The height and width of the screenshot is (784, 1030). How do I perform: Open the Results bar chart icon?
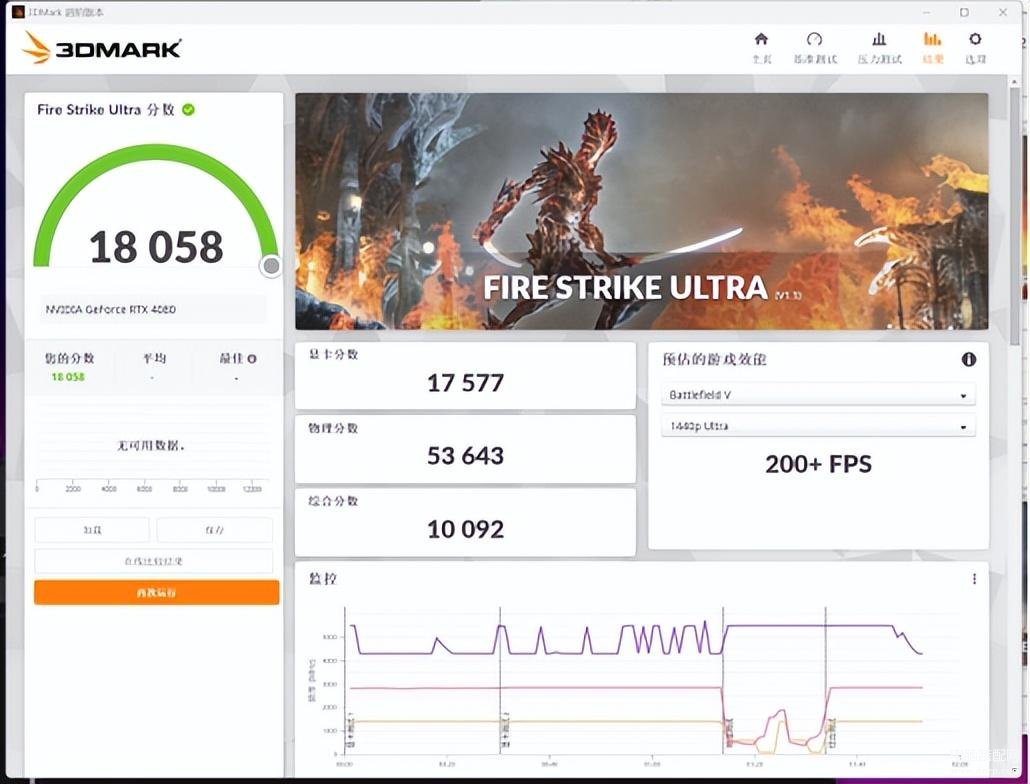(932, 46)
